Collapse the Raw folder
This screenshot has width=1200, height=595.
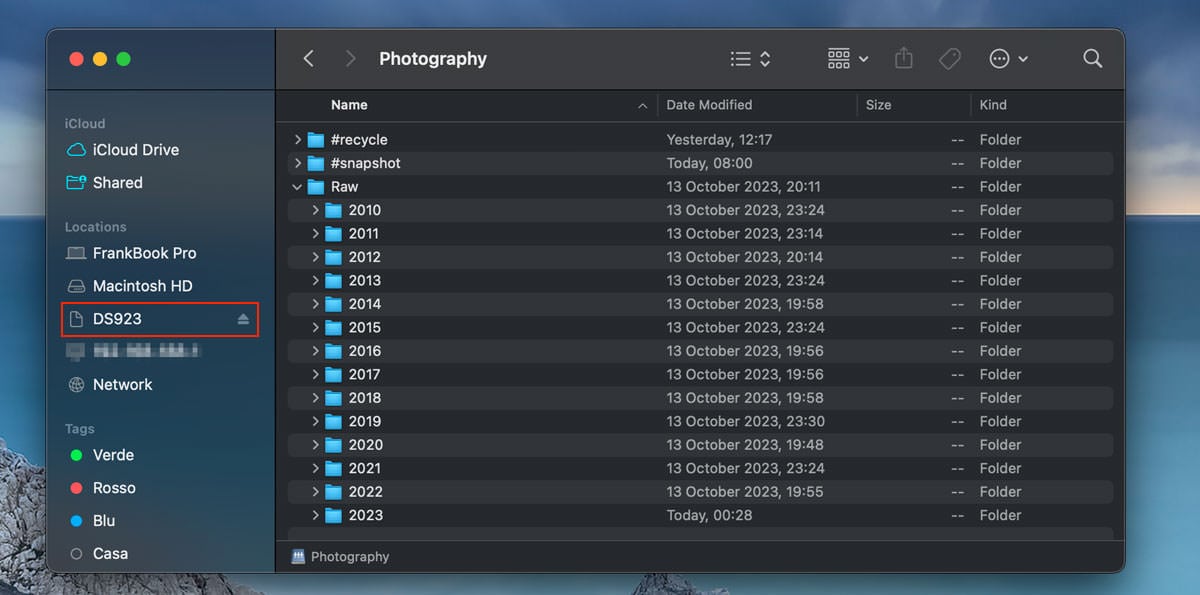point(297,187)
